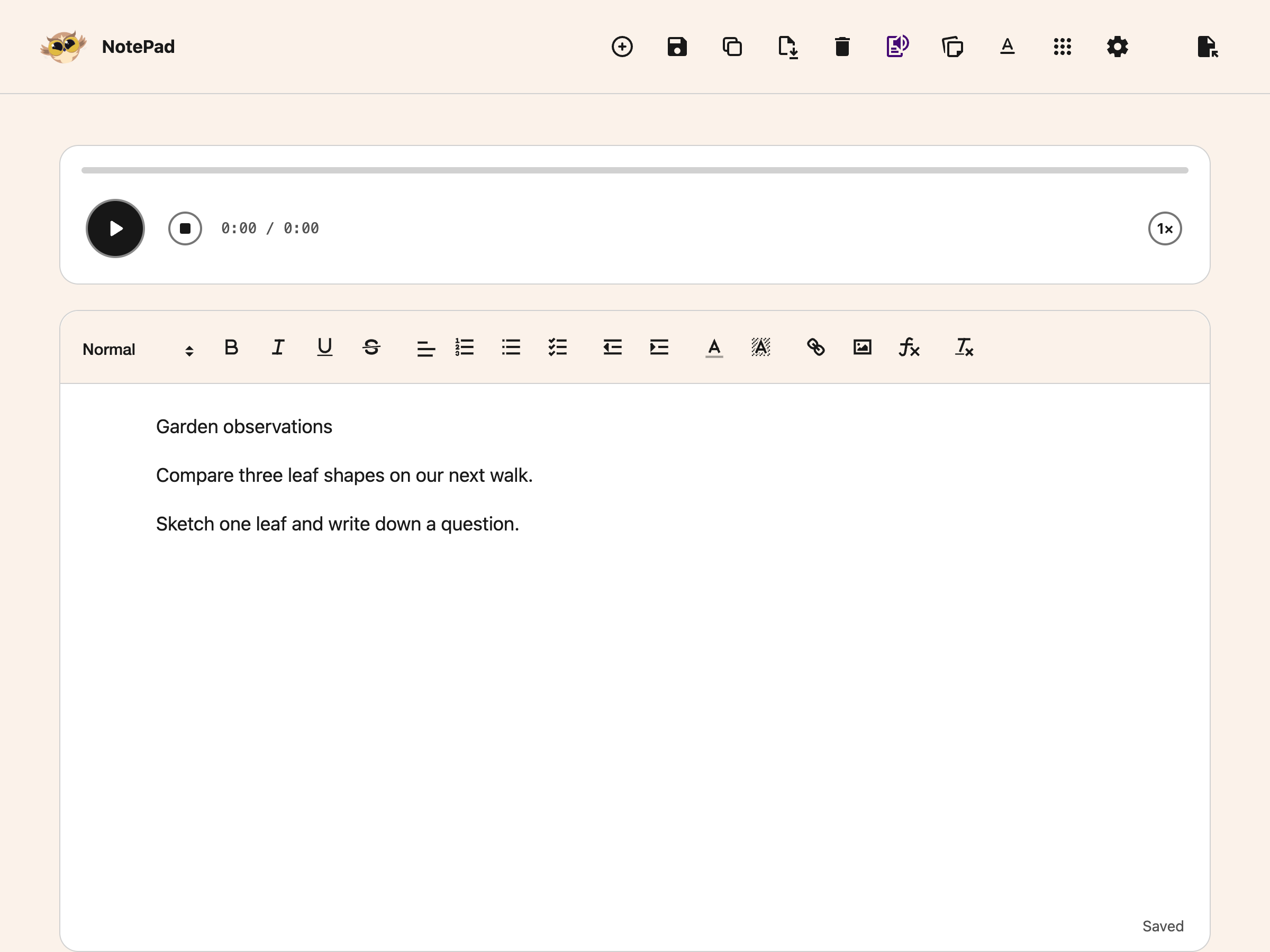Open the text alignment dropdown

tap(425, 349)
